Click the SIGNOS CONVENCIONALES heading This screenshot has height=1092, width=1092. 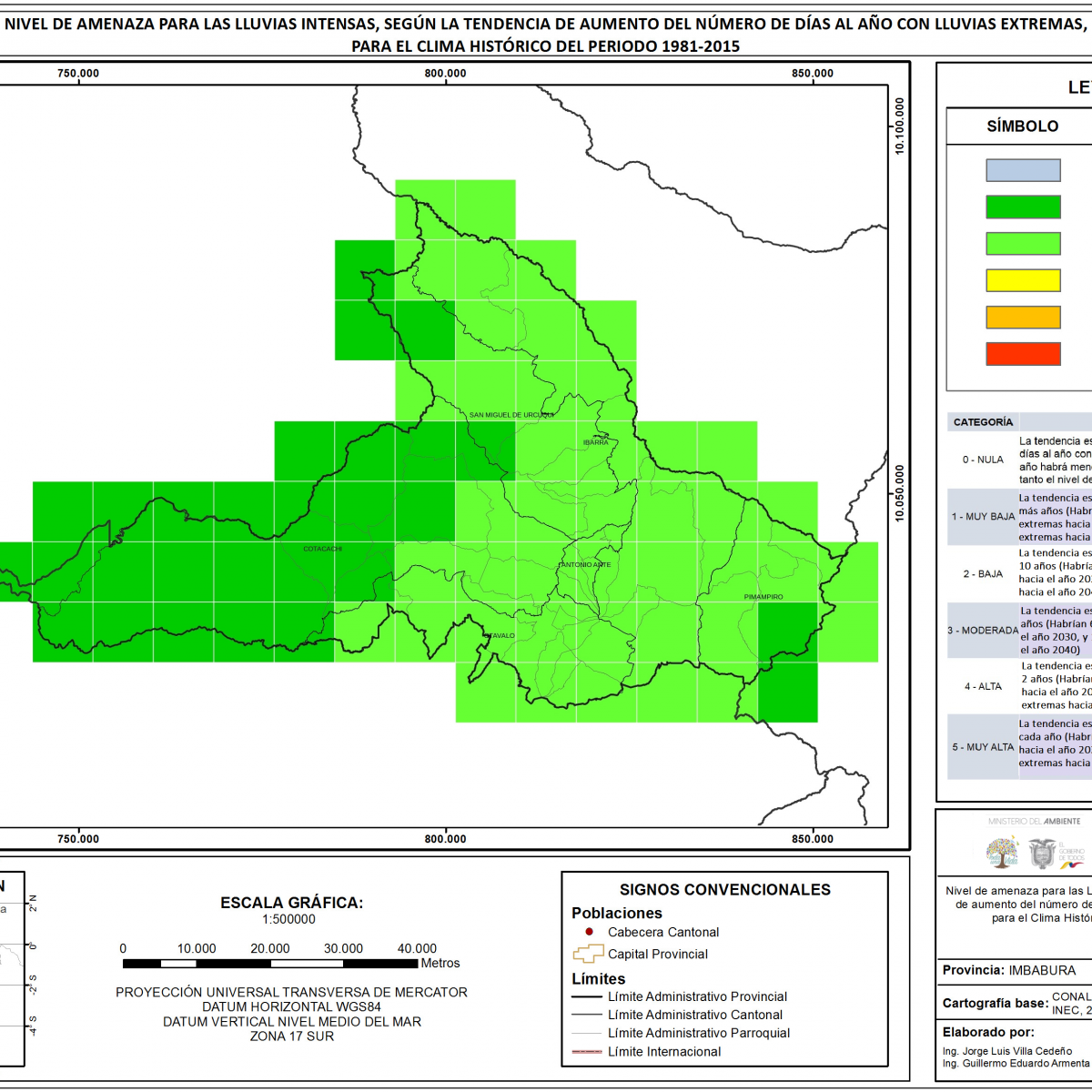tap(725, 890)
